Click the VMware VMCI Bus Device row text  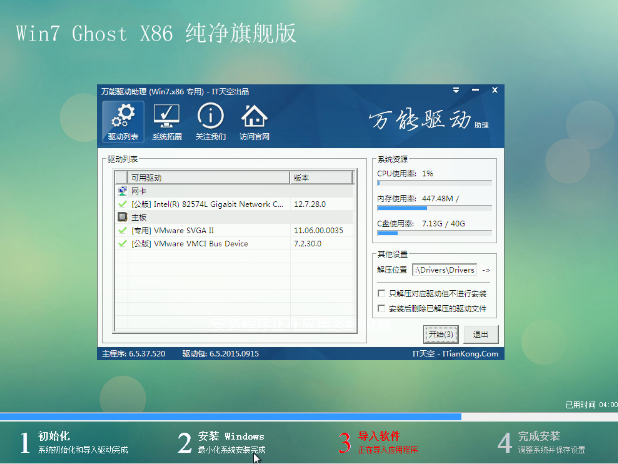(x=190, y=244)
